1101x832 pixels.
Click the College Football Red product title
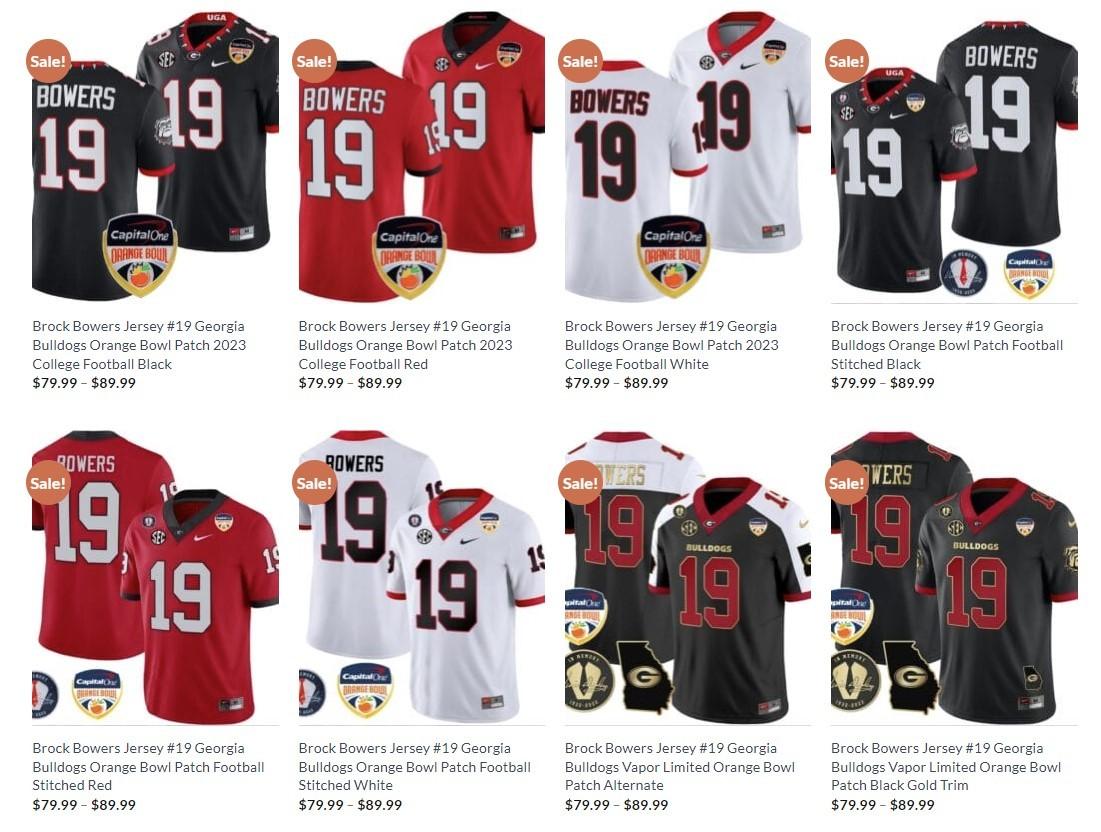pos(405,345)
